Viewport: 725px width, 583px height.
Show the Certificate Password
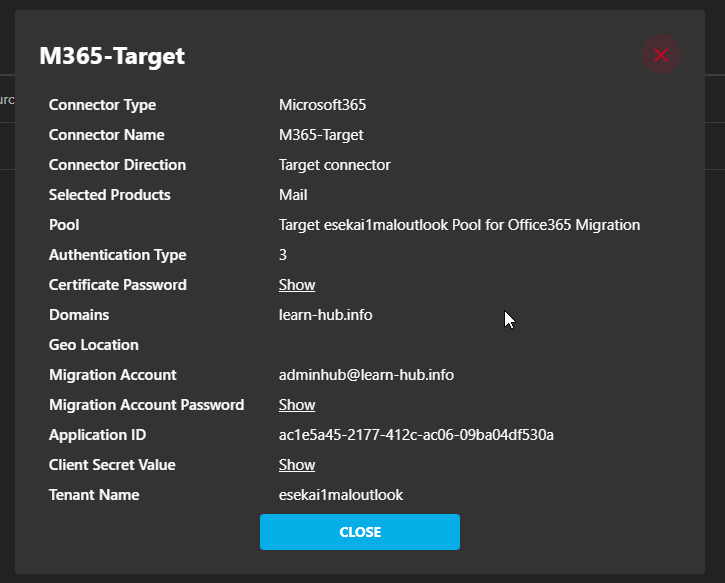pyautogui.click(x=297, y=285)
